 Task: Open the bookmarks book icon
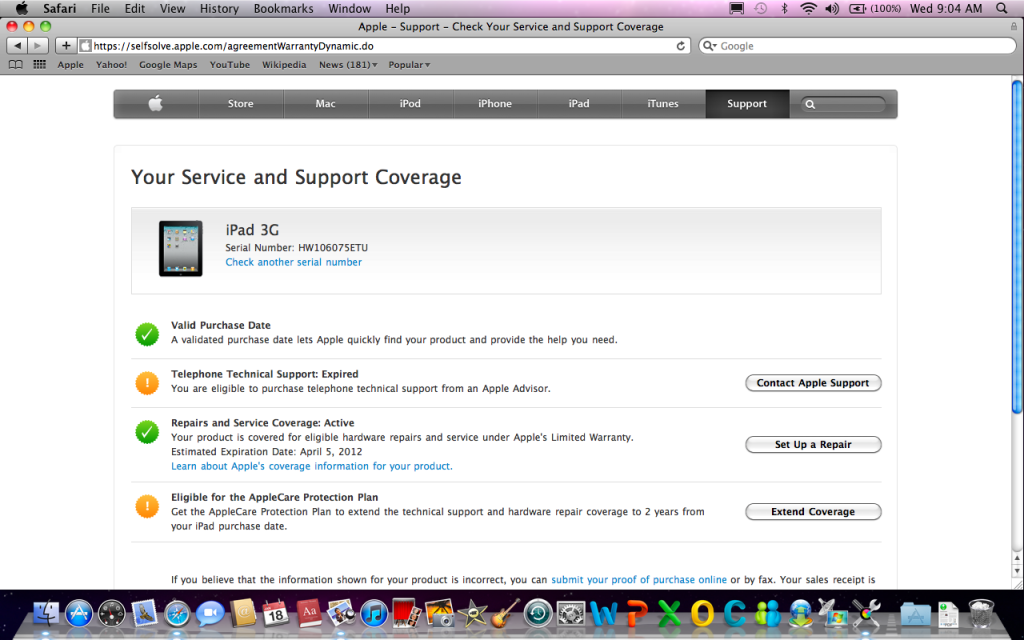coord(15,65)
